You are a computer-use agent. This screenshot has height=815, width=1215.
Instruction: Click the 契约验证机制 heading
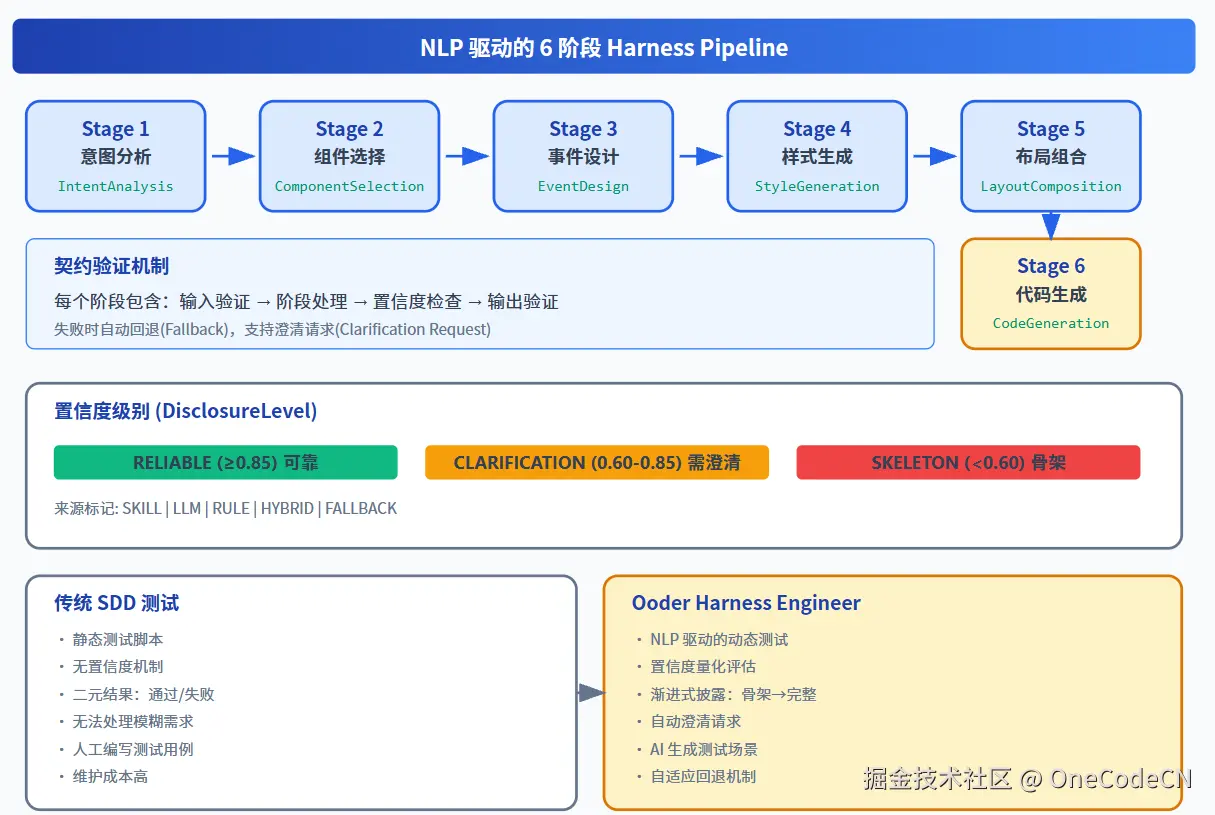(111, 266)
